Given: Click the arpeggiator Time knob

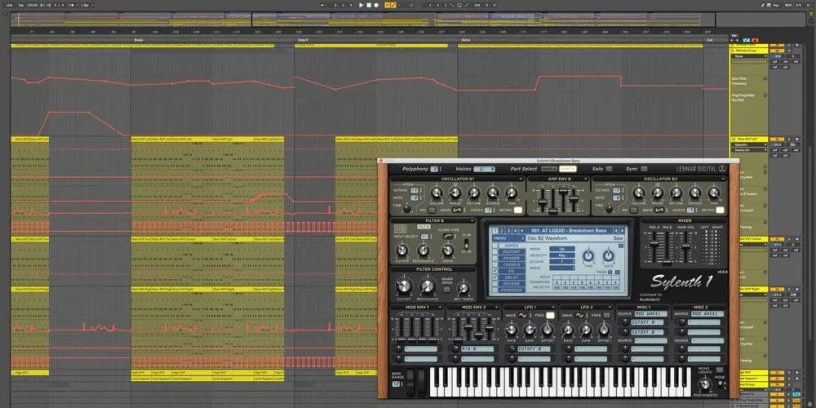Looking at the screenshot, I should 588,256.
